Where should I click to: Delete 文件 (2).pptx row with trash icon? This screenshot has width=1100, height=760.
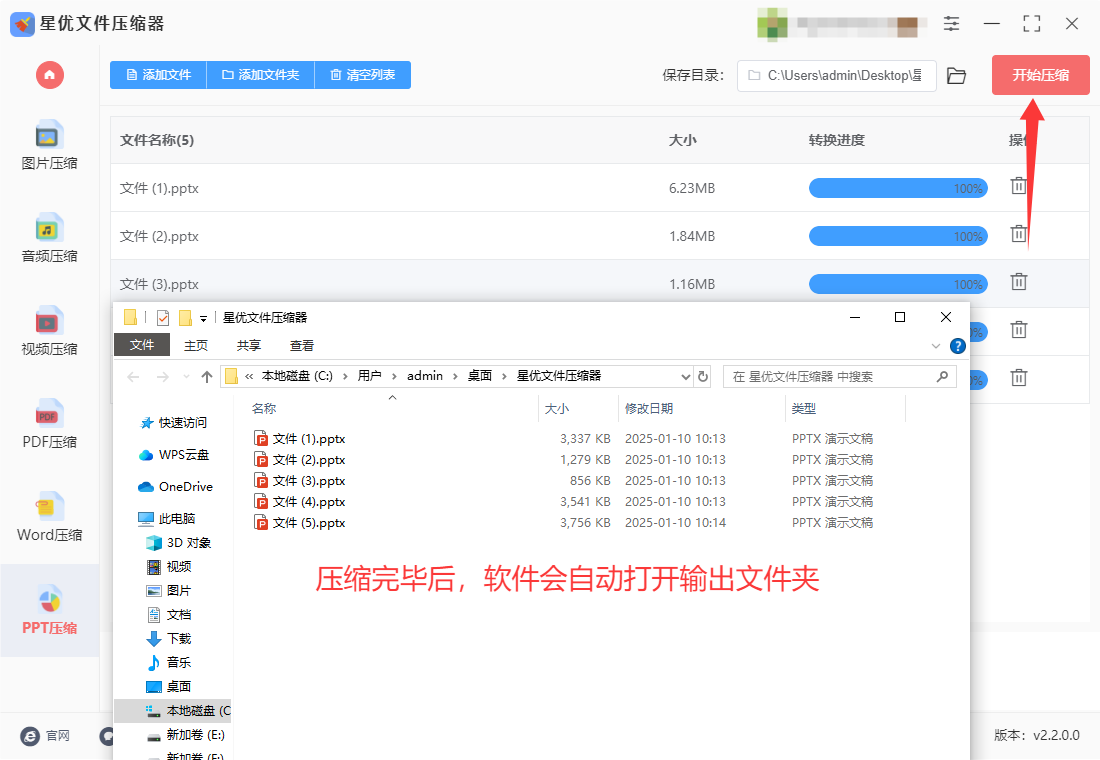[1019, 234]
